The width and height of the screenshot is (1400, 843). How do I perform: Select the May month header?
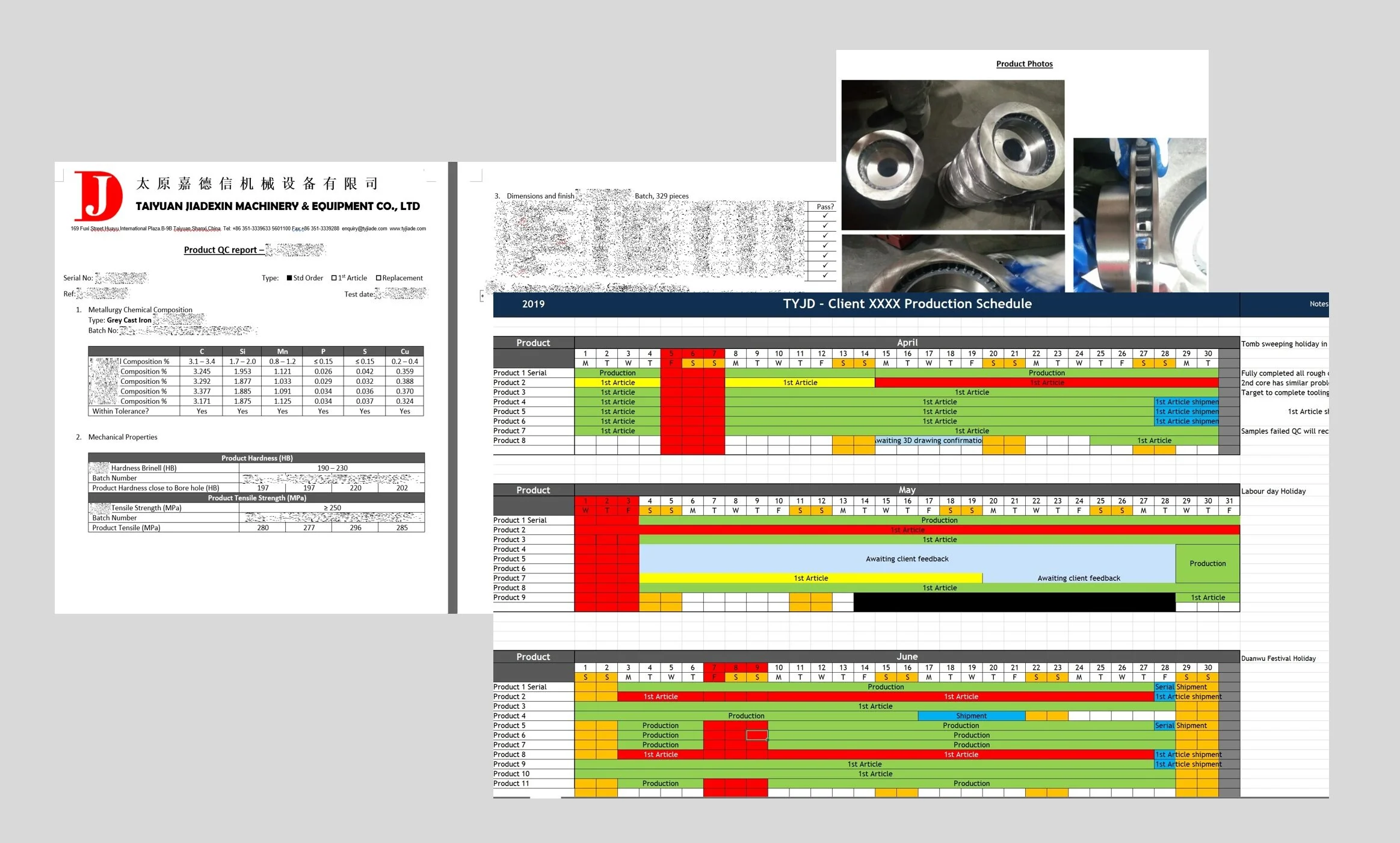(907, 490)
